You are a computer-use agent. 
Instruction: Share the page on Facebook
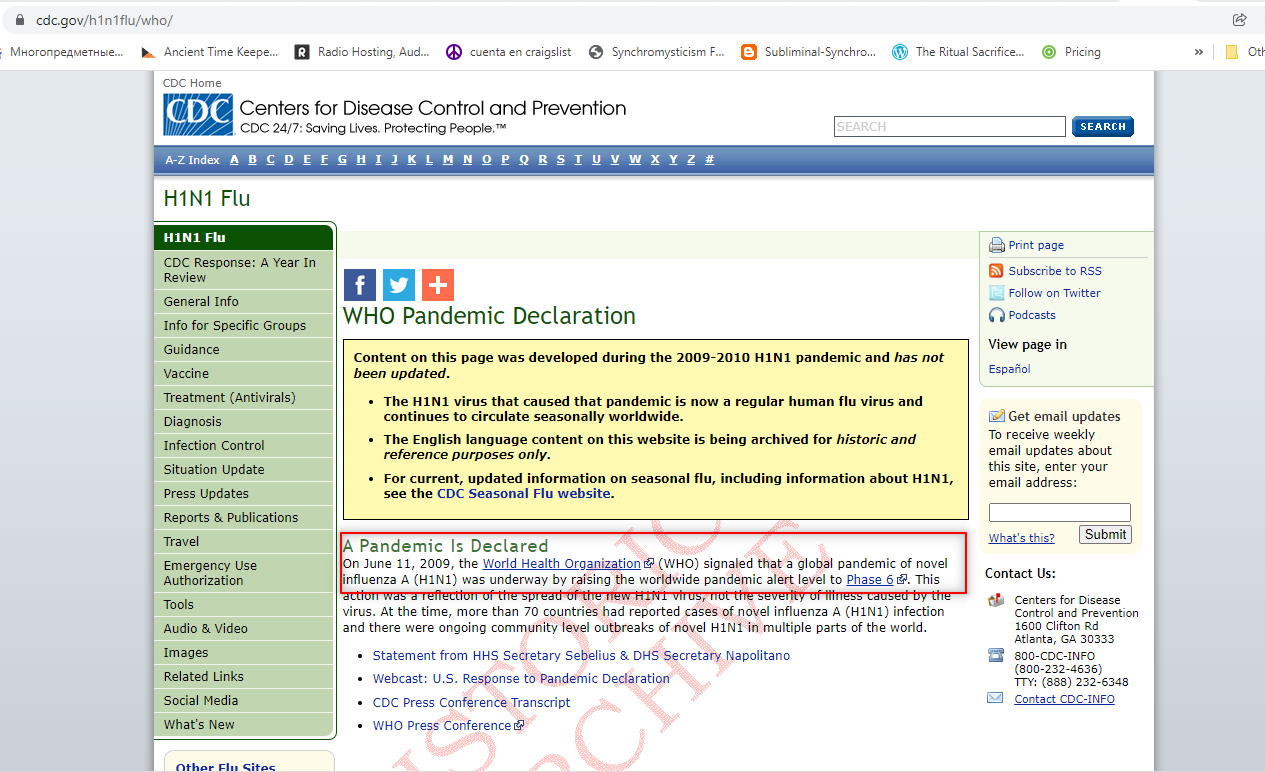360,285
